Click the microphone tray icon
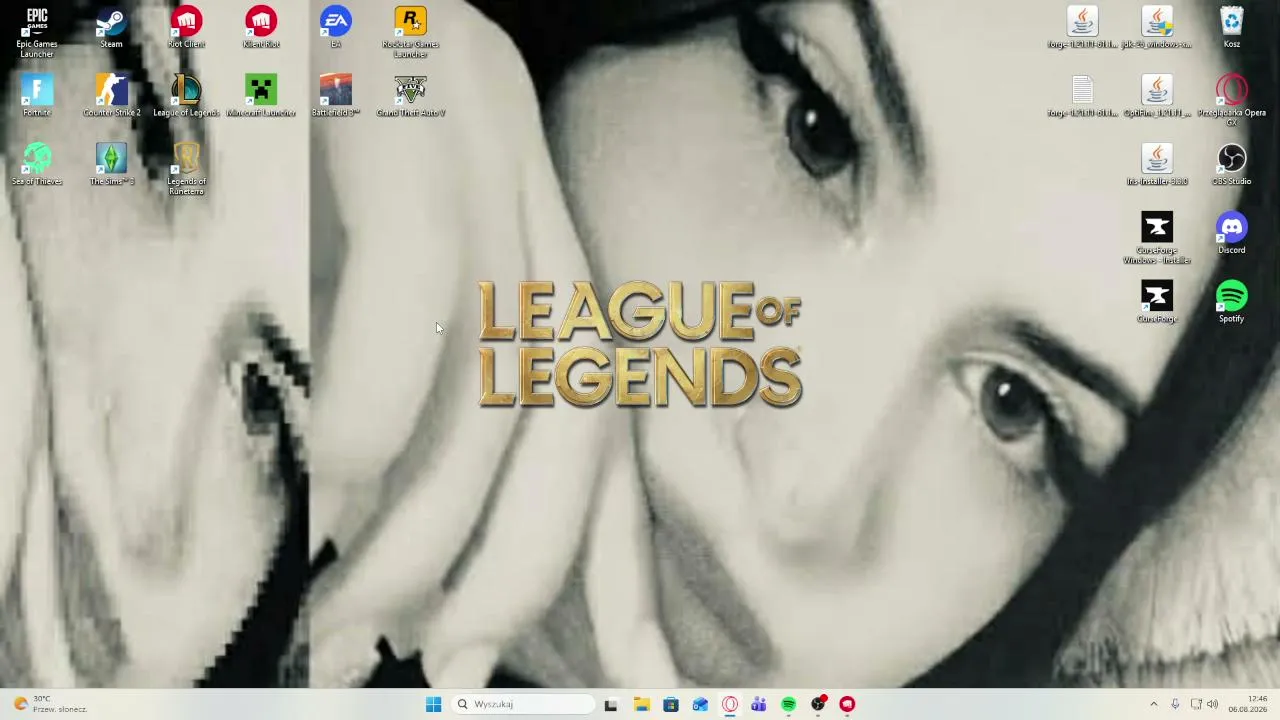Viewport: 1280px width, 720px height. tap(1175, 704)
